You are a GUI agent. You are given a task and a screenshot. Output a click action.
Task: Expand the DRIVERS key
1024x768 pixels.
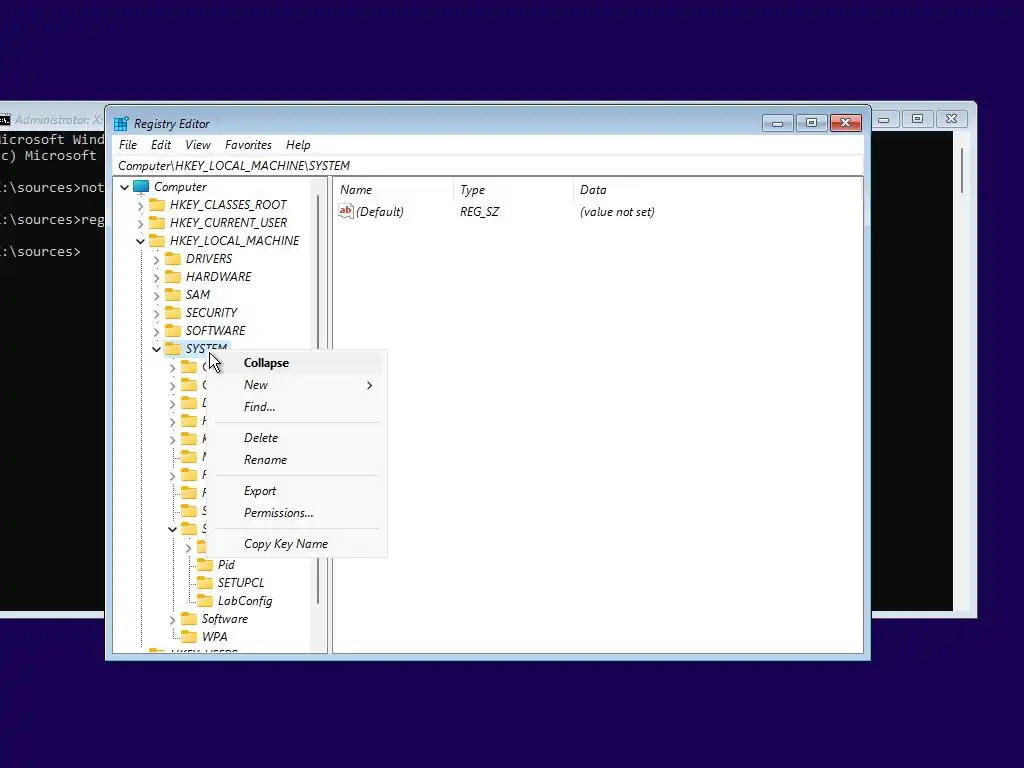(156, 260)
